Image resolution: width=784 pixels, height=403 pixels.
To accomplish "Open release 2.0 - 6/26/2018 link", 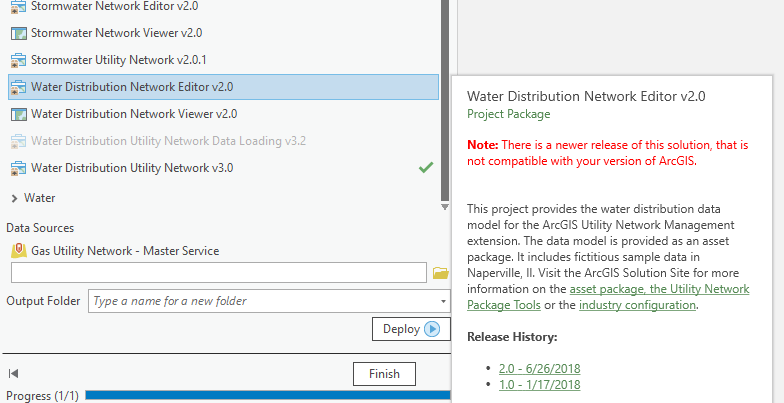I will click(540, 369).
